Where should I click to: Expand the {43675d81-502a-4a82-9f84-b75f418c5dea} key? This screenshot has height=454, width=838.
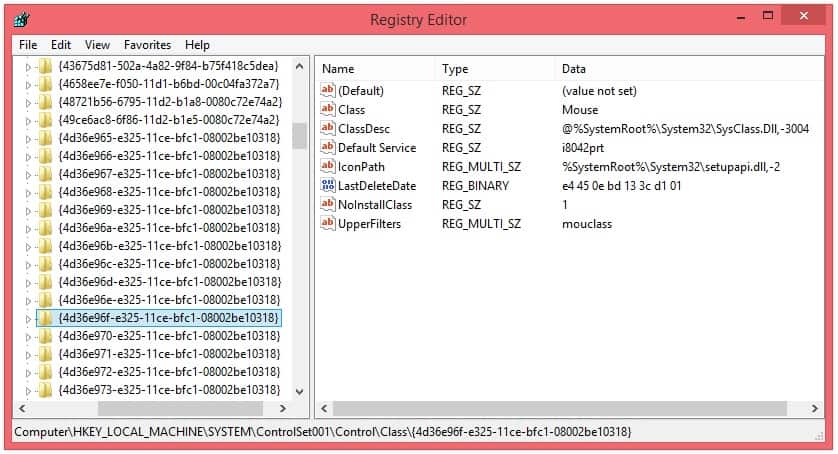[29, 66]
